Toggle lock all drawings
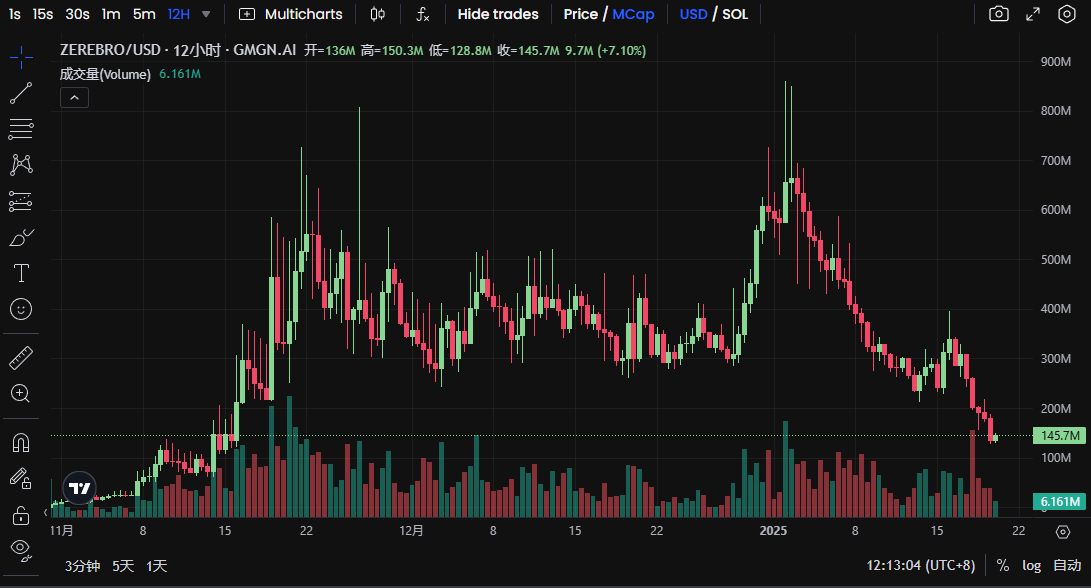This screenshot has width=1091, height=588. click(21, 515)
